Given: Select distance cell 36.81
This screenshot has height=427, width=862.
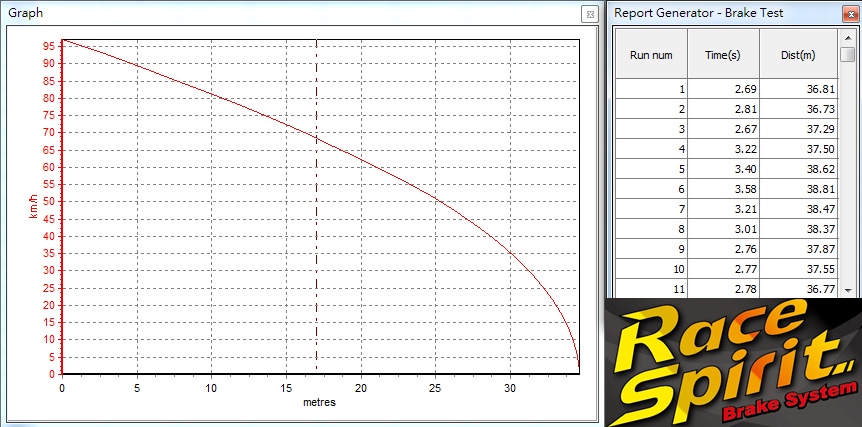Looking at the screenshot, I should click(799, 89).
